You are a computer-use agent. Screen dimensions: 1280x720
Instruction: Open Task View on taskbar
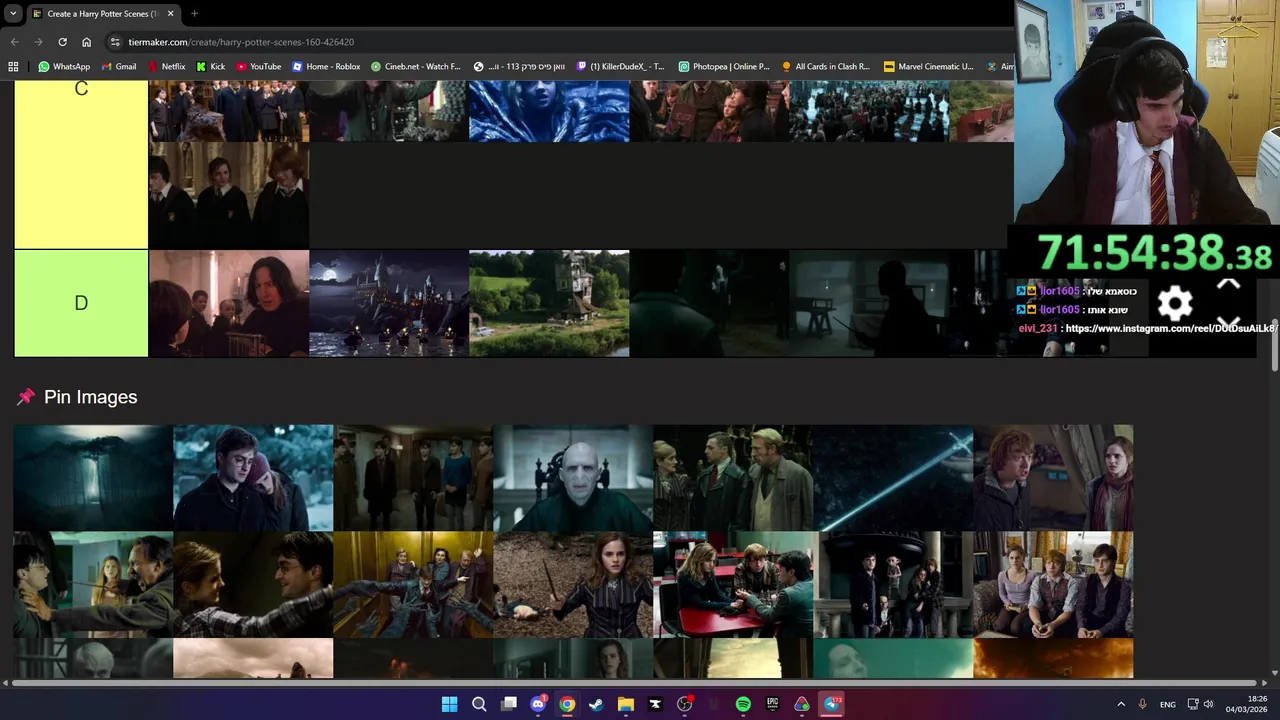coord(508,704)
